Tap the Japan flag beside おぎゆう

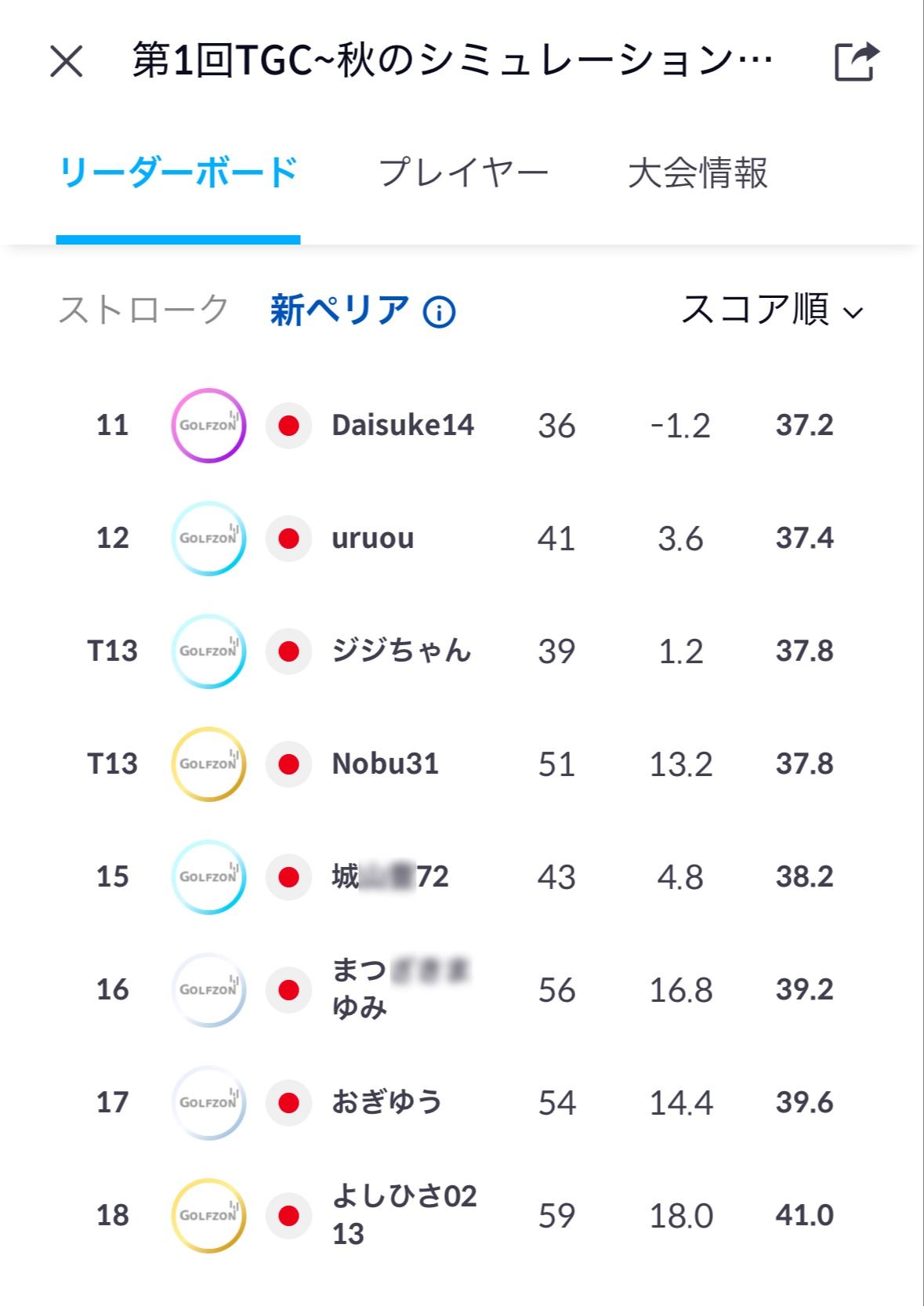coord(289,1103)
